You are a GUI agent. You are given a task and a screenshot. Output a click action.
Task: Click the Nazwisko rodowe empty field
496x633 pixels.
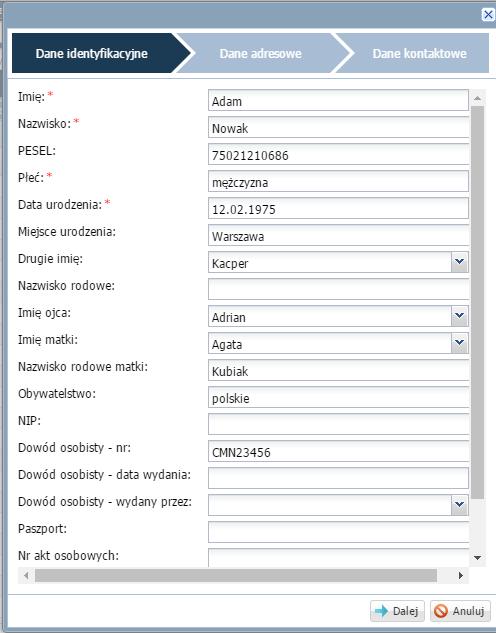(339, 289)
